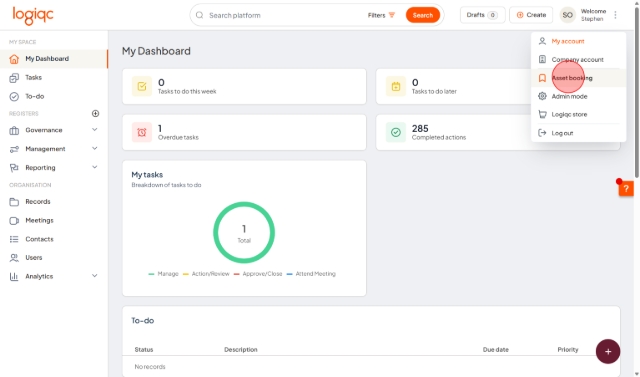640x377 pixels.
Task: Click the orange Search button
Action: (422, 15)
